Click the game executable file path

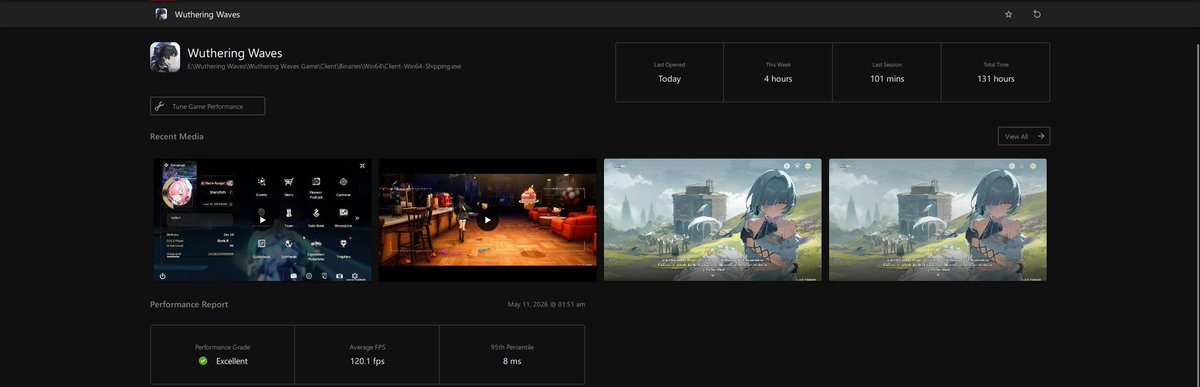click(x=325, y=66)
